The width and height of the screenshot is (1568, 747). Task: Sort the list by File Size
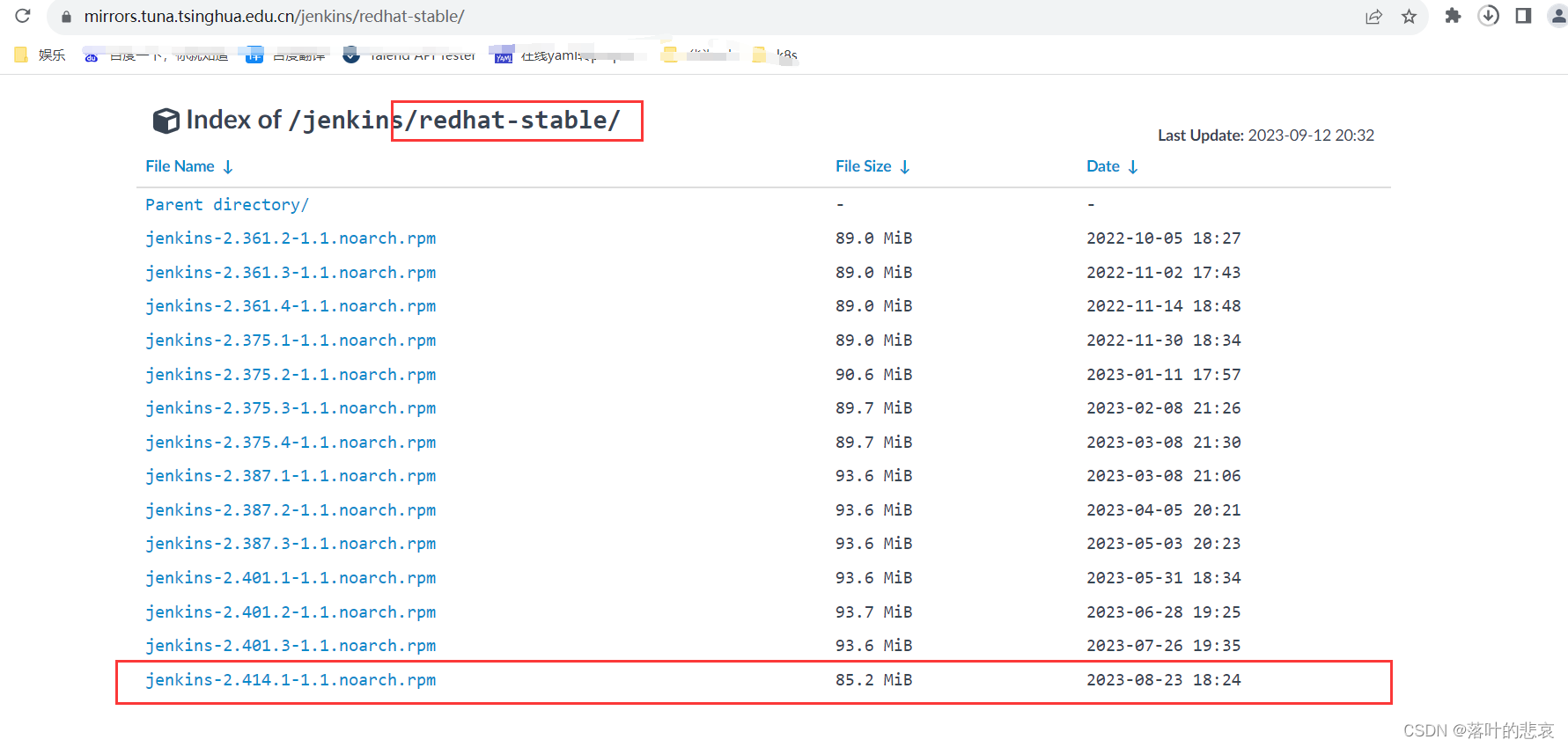pyautogui.click(x=872, y=166)
